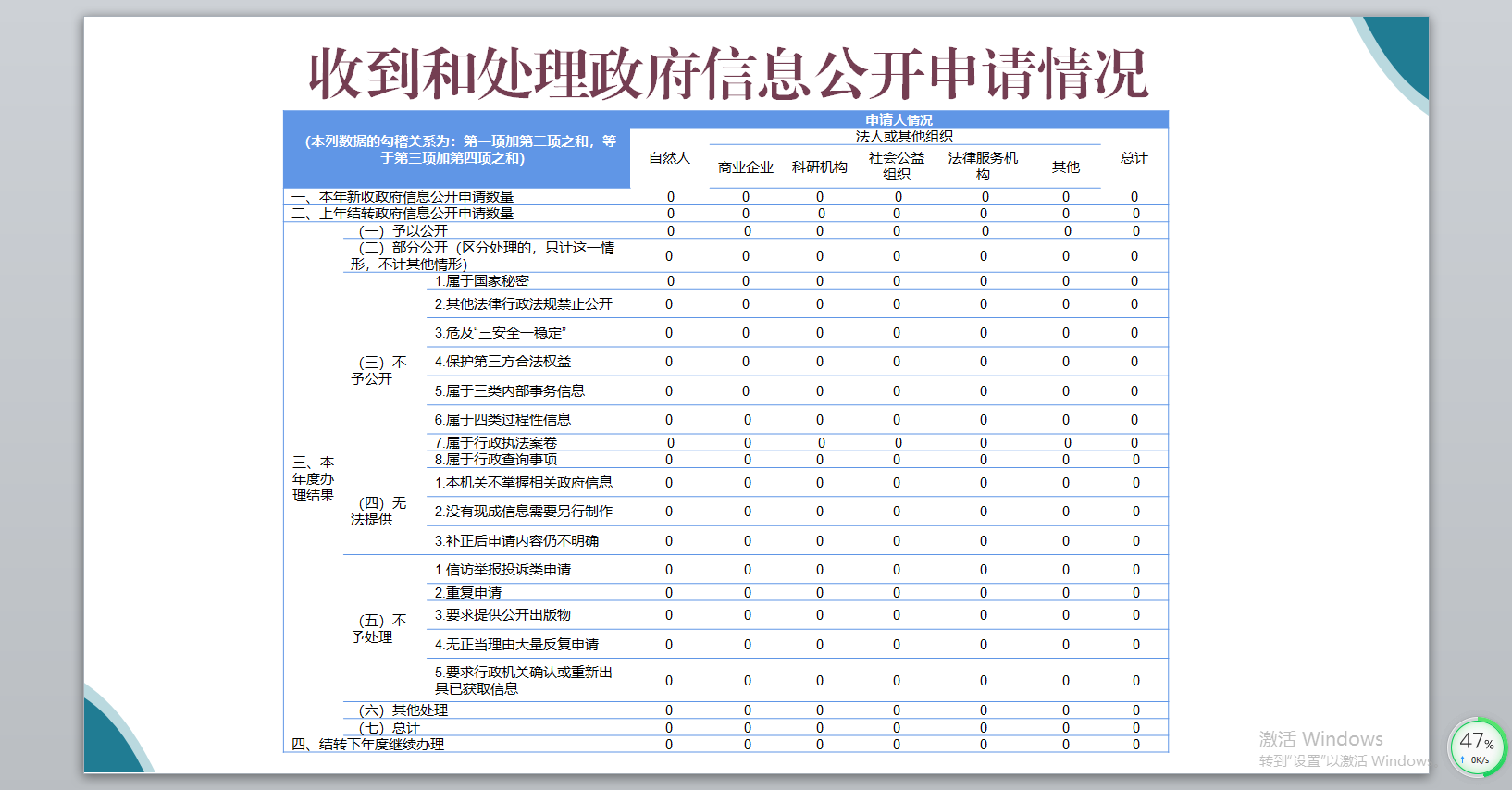
Task: Click the 47% floating network speed widget
Action: tap(1477, 747)
